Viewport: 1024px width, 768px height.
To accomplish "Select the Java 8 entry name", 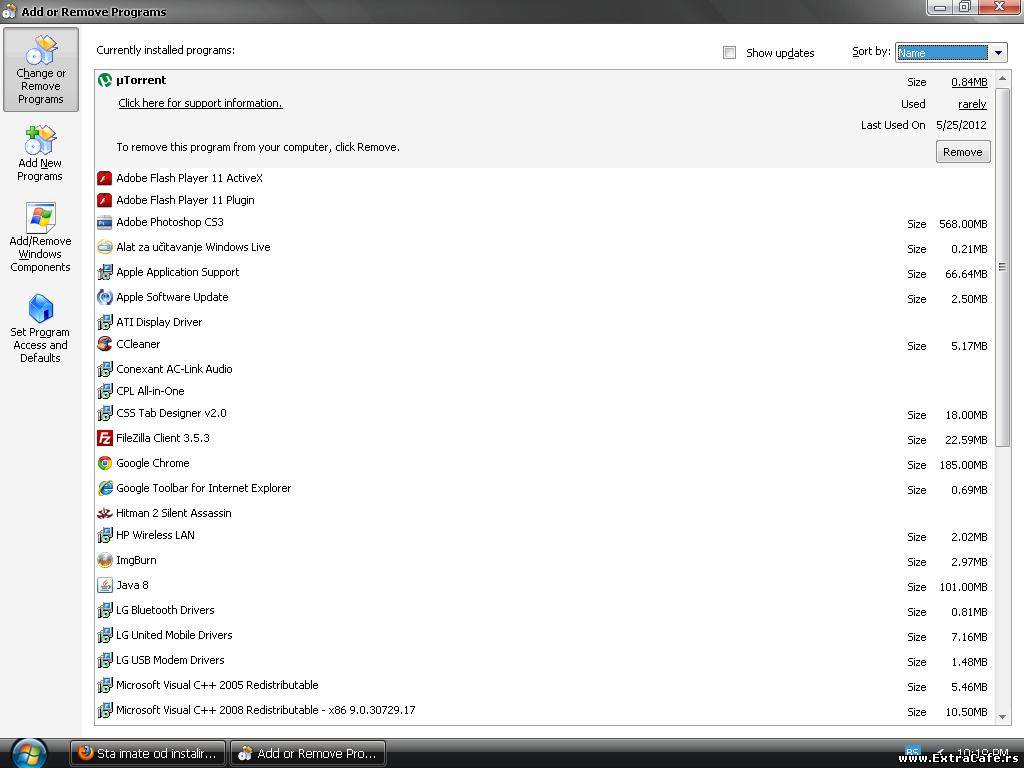I will coord(132,585).
